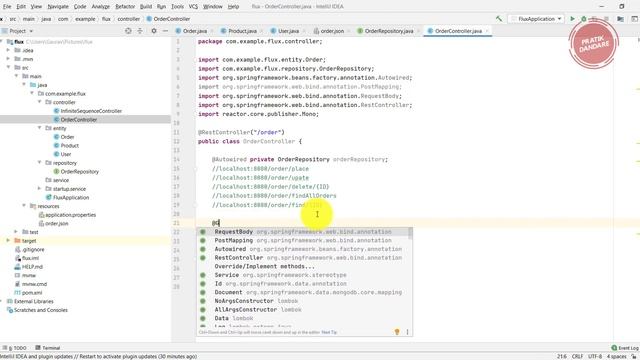640x360 pixels.
Task: Choose Service from autocomplete list
Action: [304, 275]
